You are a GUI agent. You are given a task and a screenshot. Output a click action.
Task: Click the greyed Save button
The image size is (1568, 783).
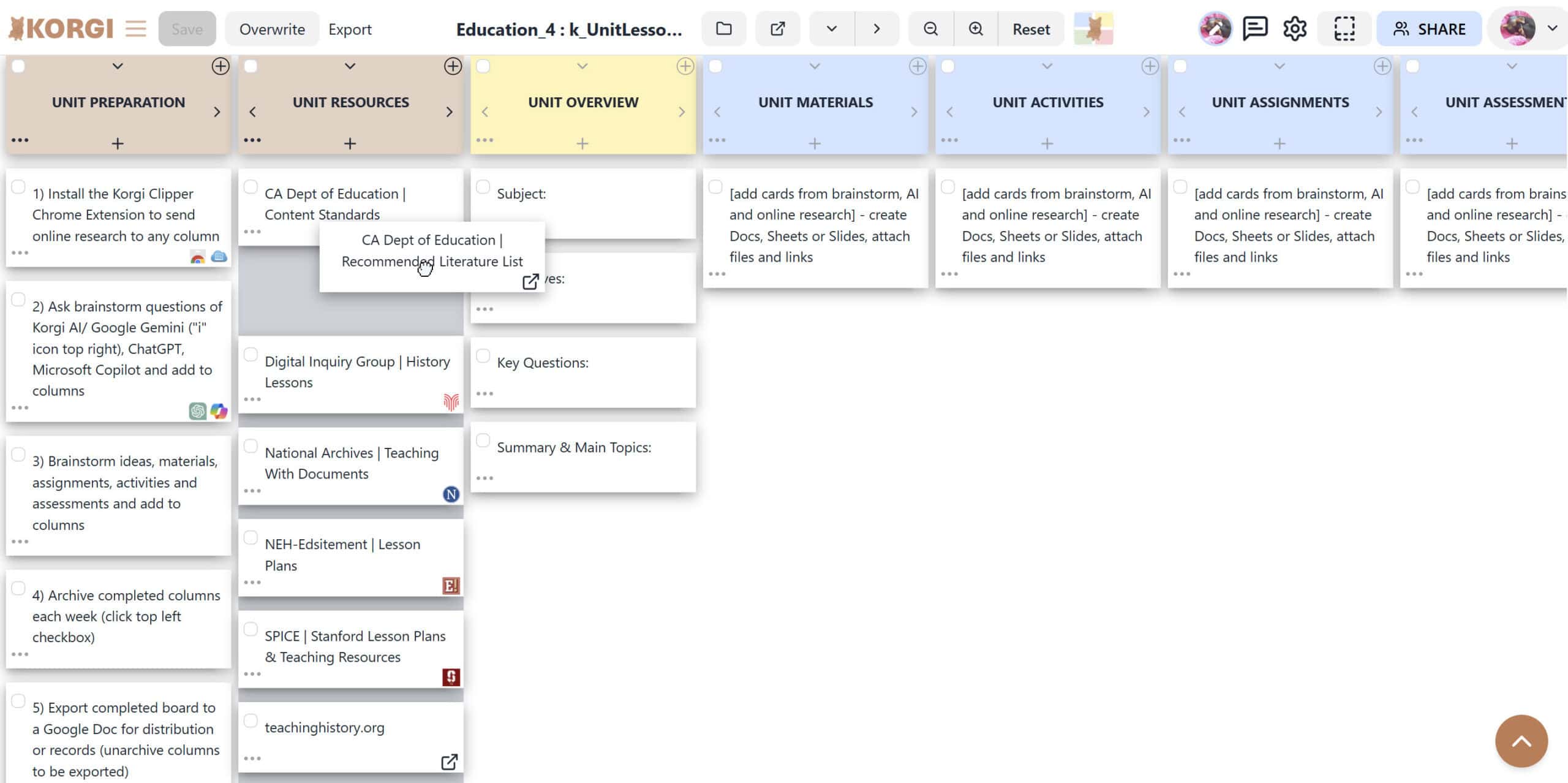(187, 29)
